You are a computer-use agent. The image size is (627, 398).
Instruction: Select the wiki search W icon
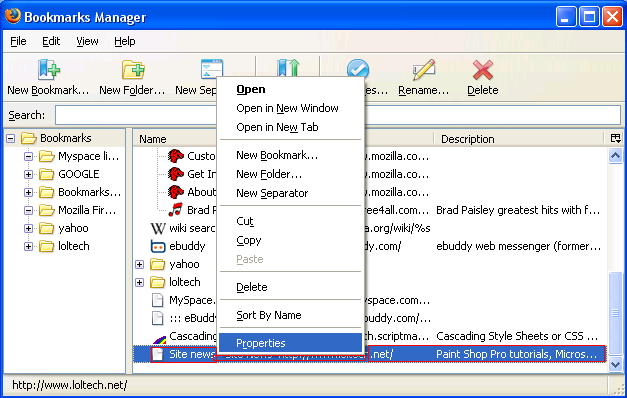click(x=158, y=228)
